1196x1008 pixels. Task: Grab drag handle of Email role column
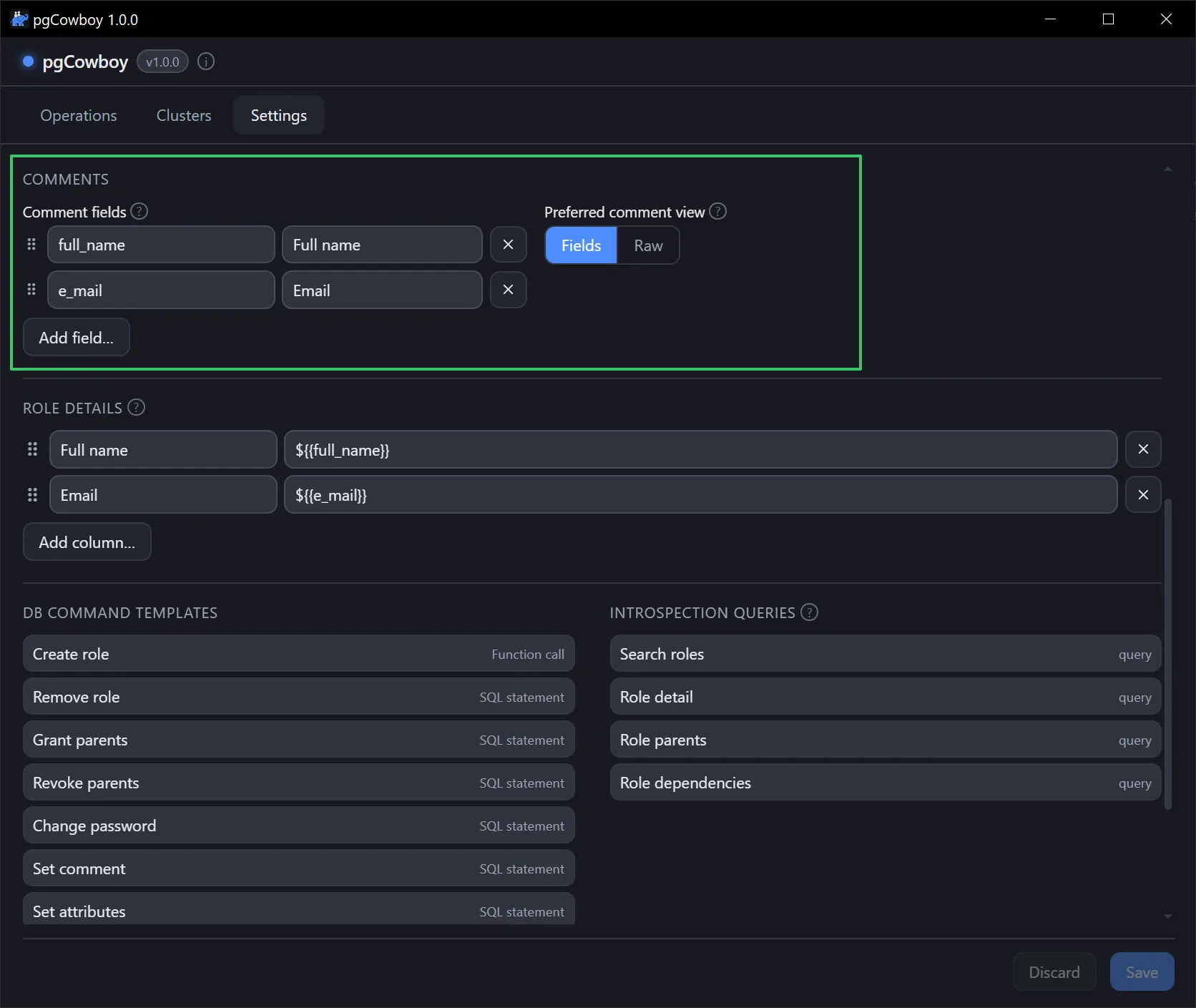click(x=32, y=494)
